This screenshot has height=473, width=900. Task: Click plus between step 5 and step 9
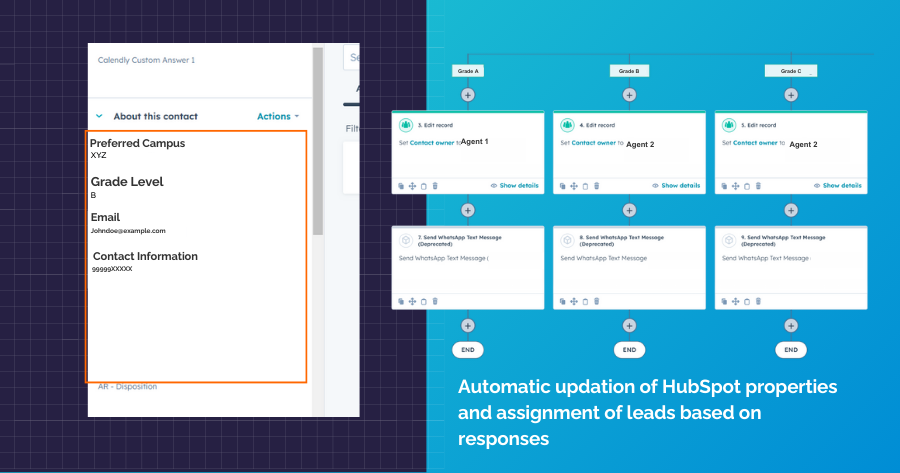[x=791, y=210]
